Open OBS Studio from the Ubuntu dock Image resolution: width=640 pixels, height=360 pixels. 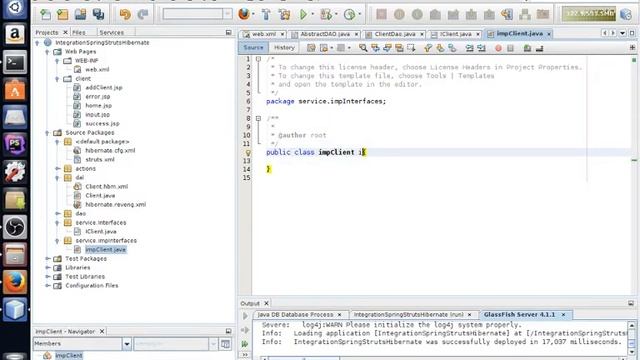click(x=15, y=227)
